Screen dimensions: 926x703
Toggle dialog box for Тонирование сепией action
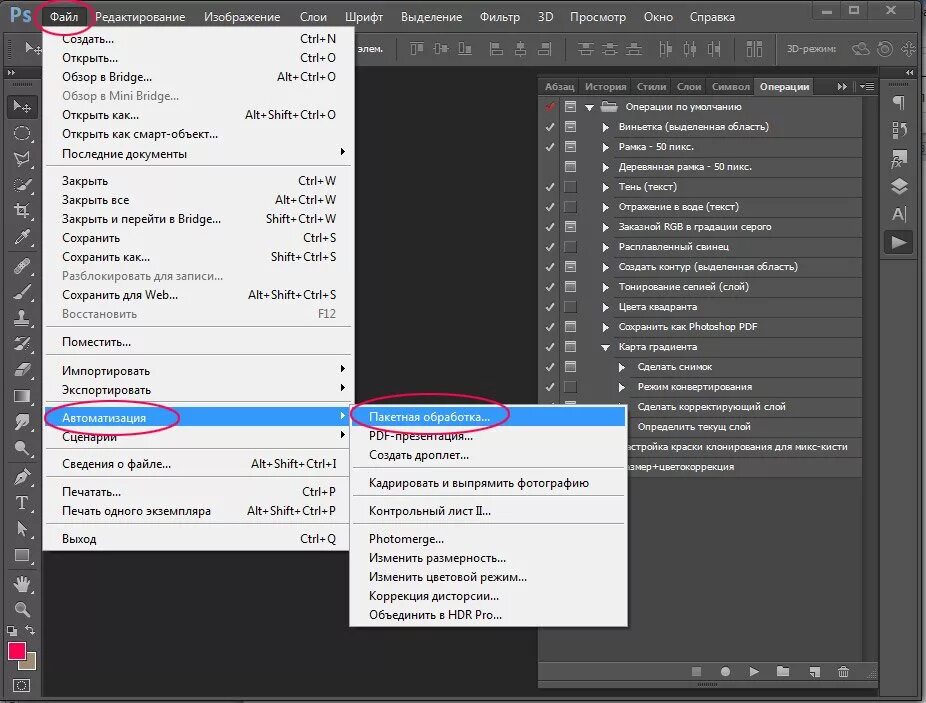click(x=570, y=287)
